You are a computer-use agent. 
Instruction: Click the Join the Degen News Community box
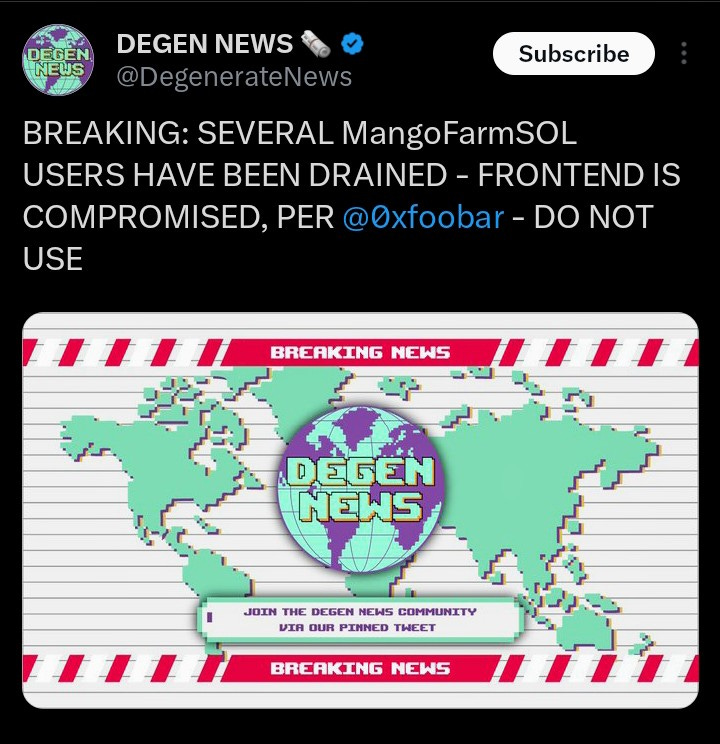[x=359, y=620]
